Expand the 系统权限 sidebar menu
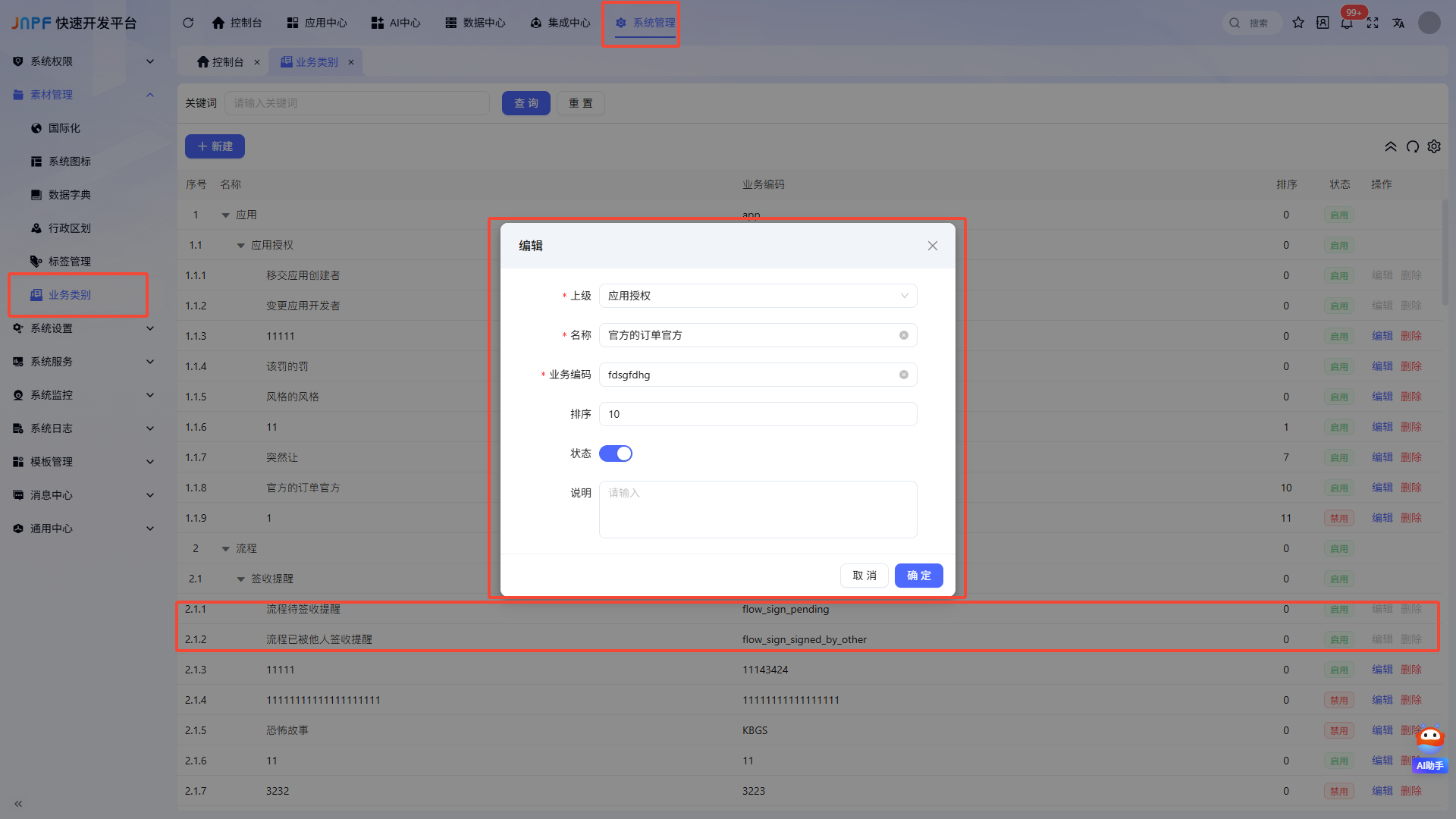This screenshot has width=1456, height=819. click(x=83, y=61)
